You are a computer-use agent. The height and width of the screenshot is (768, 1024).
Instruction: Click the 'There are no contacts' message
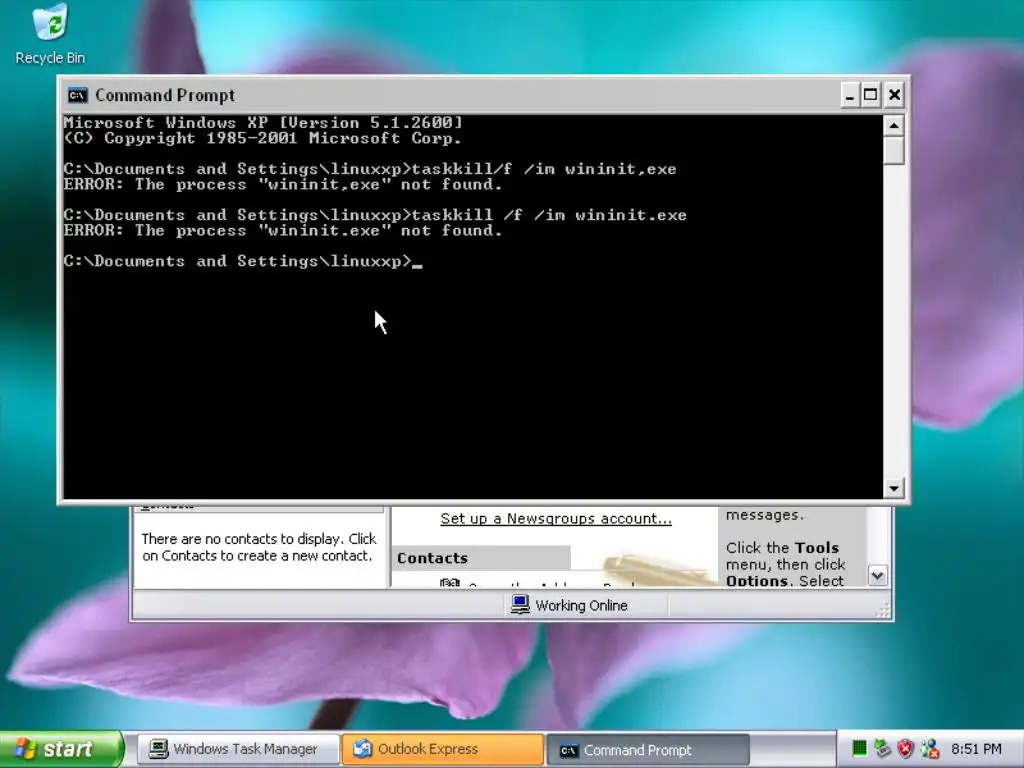(x=259, y=547)
